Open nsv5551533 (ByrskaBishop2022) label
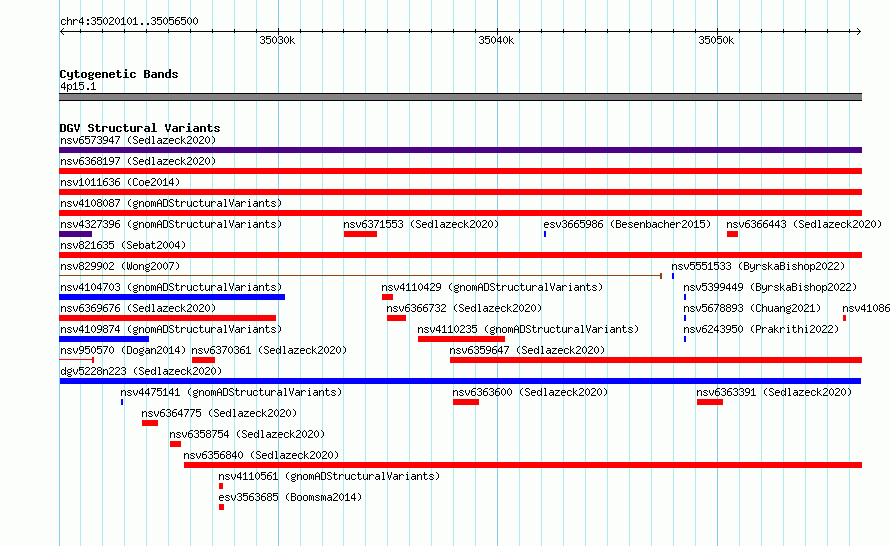 (758, 266)
